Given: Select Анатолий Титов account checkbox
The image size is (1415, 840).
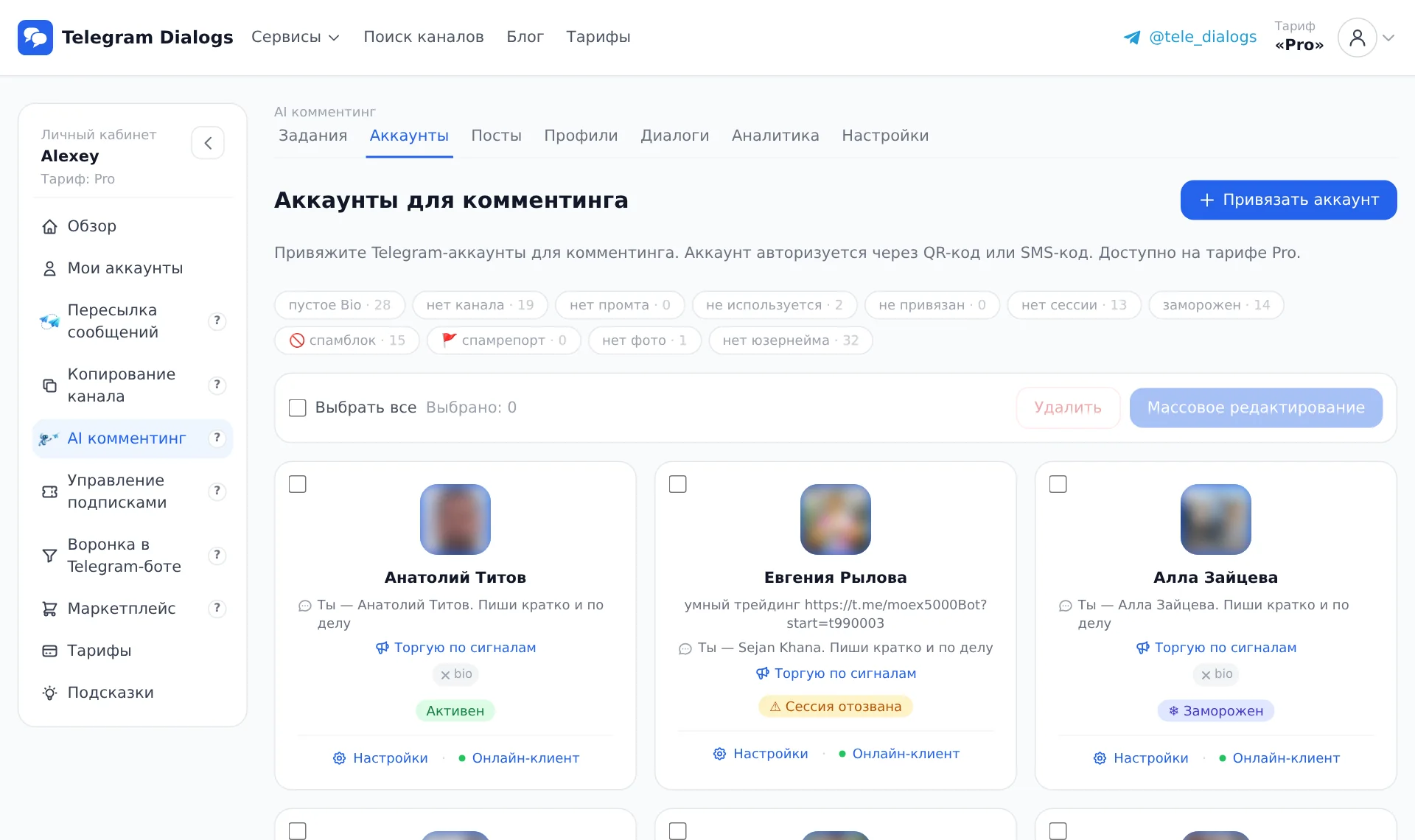Looking at the screenshot, I should [298, 484].
